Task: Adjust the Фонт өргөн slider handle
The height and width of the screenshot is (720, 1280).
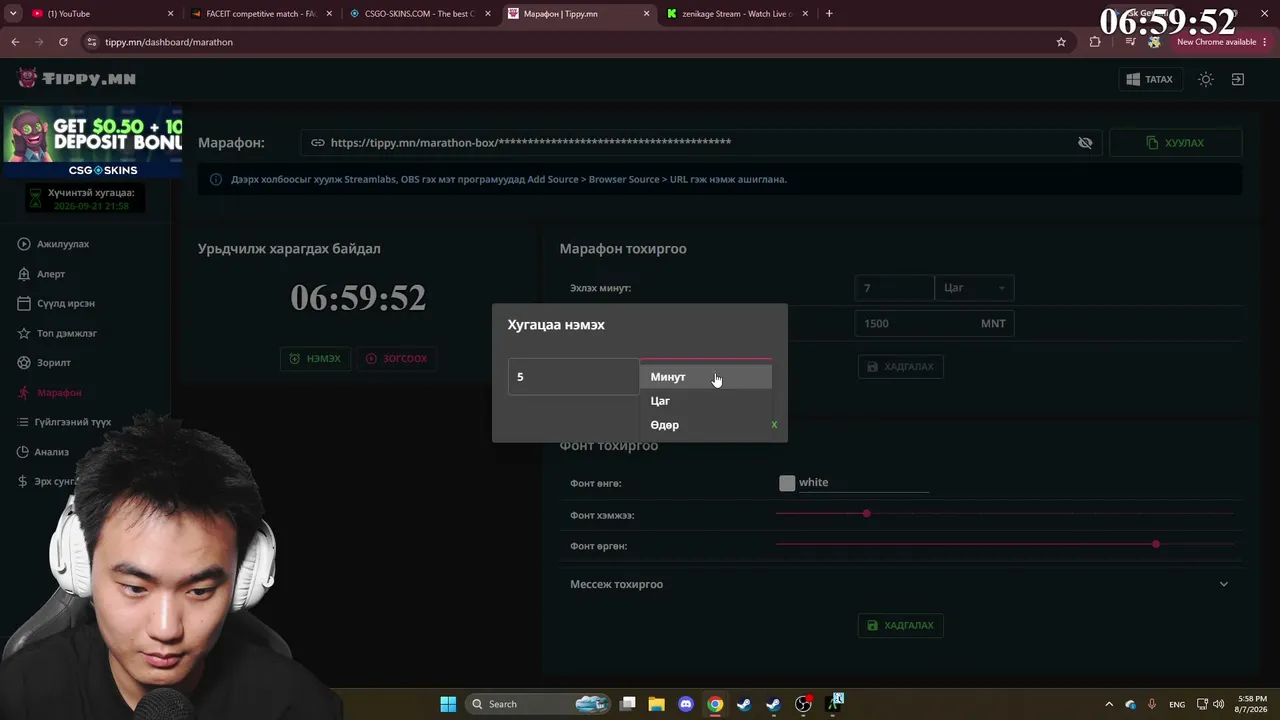Action: tap(1156, 544)
